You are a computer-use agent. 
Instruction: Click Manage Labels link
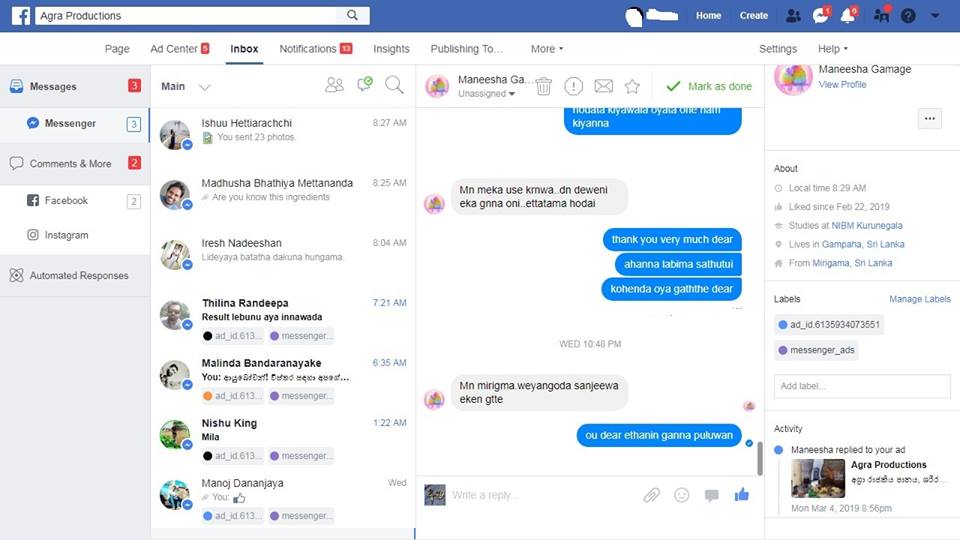click(x=920, y=299)
